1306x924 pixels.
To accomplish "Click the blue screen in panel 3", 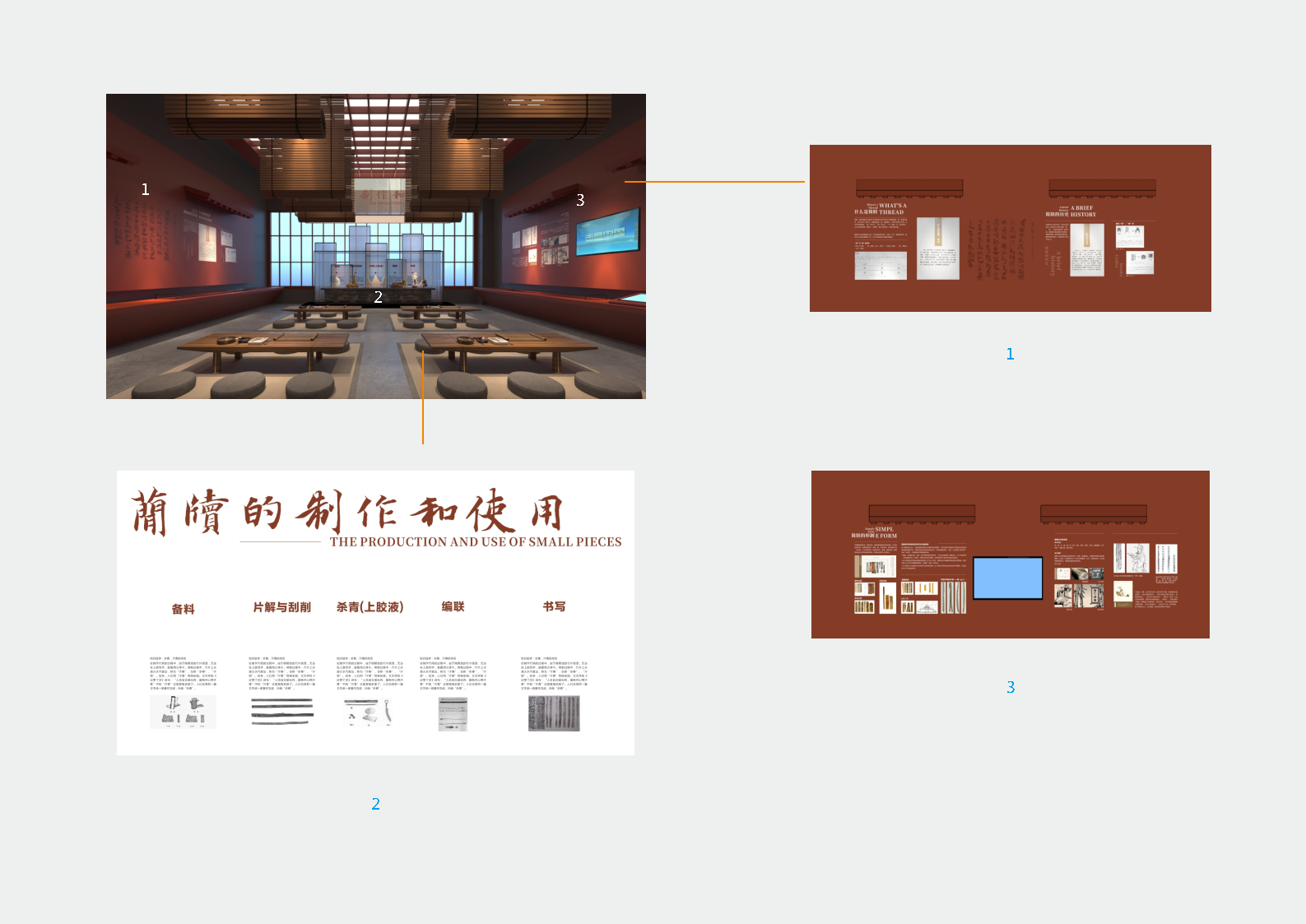I will pos(1008,578).
